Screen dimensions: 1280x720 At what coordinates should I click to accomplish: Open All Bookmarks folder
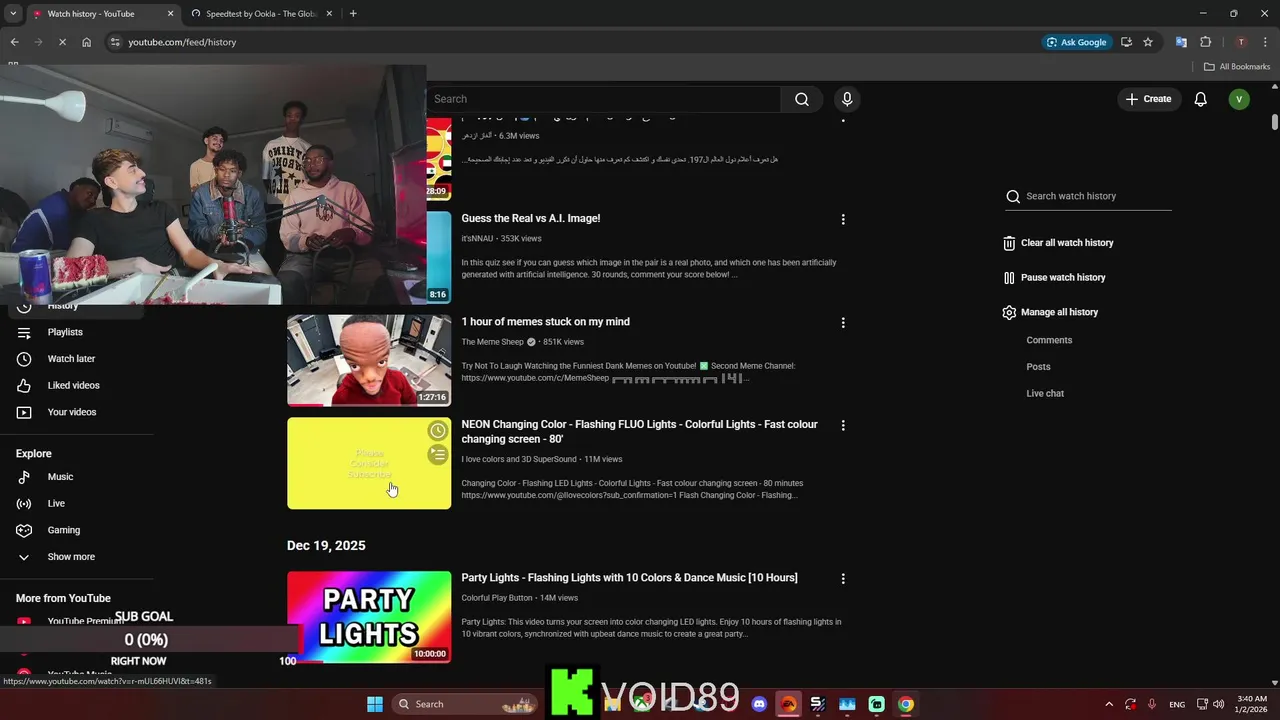pos(1237,67)
